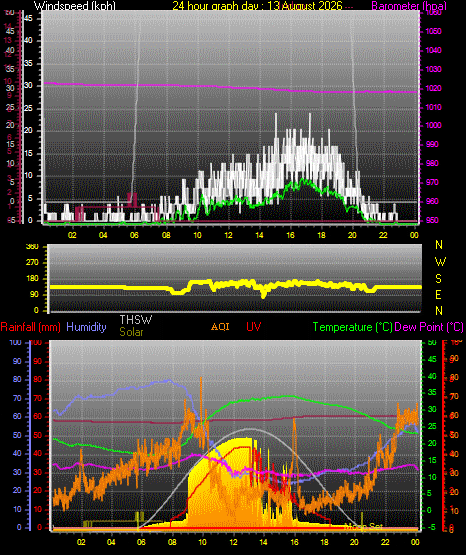The image size is (466, 555).
Task: Click 90 on the wind direction axis
Action: pos(35,294)
